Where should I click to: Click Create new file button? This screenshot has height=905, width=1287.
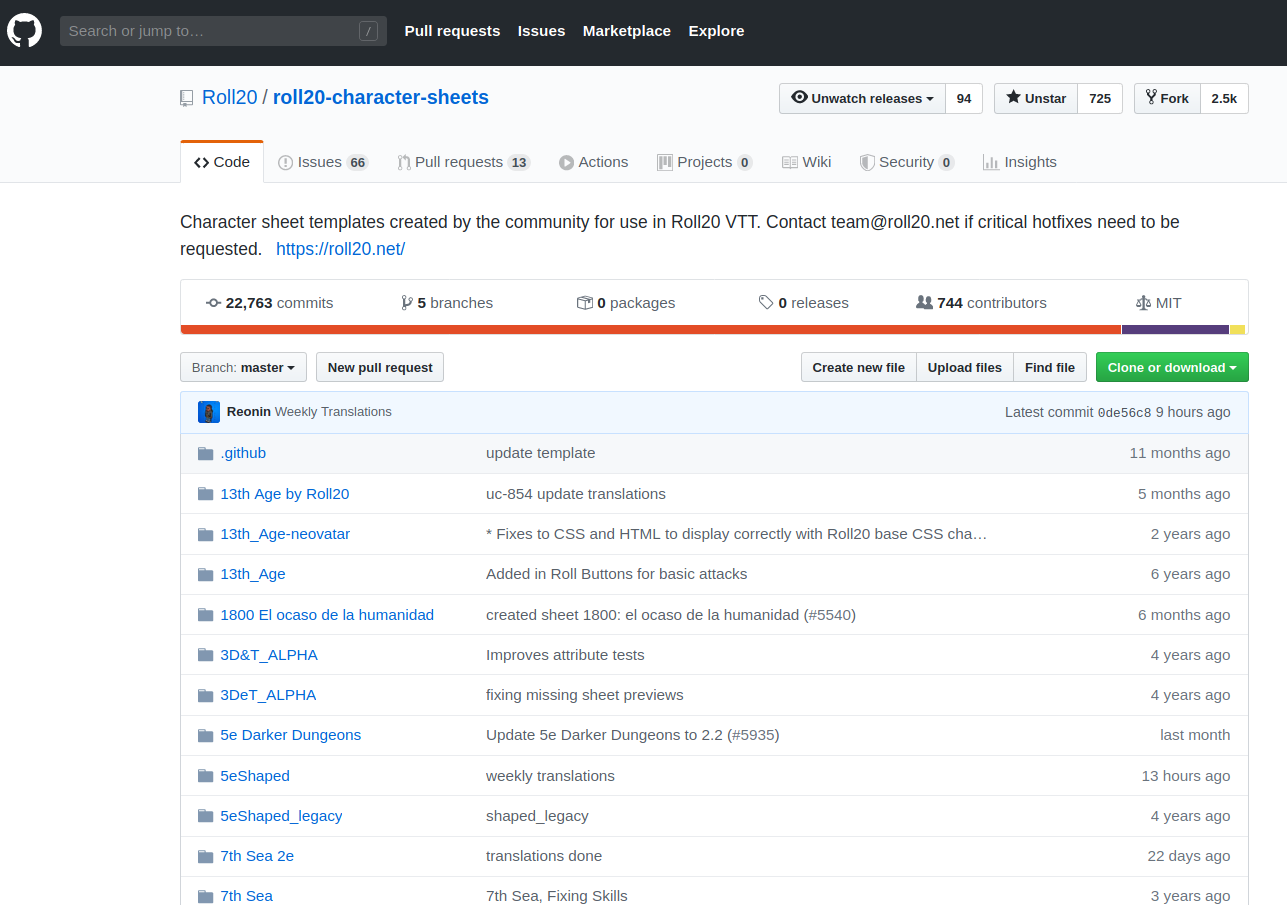(x=858, y=367)
